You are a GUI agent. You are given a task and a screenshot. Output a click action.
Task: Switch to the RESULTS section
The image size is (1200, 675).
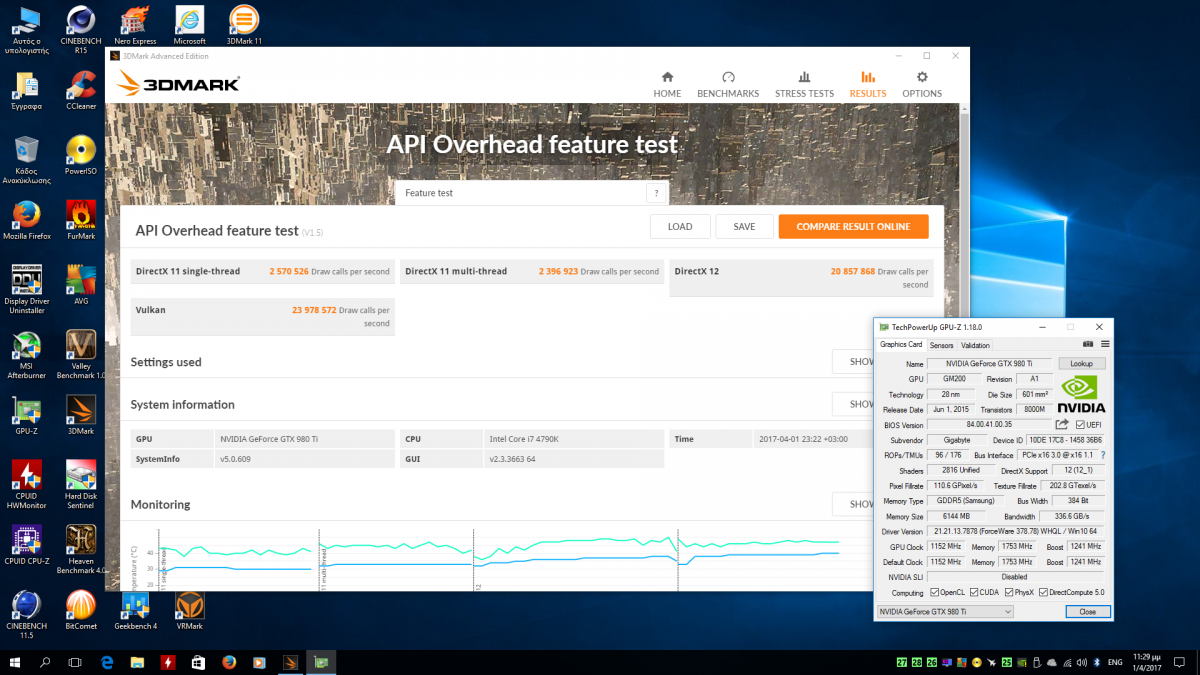[868, 85]
